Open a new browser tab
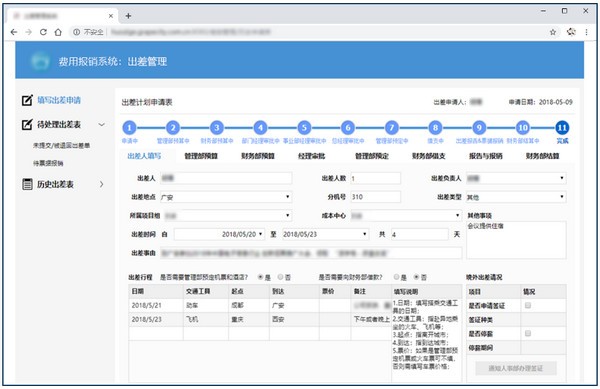600x389 pixels. tap(128, 16)
